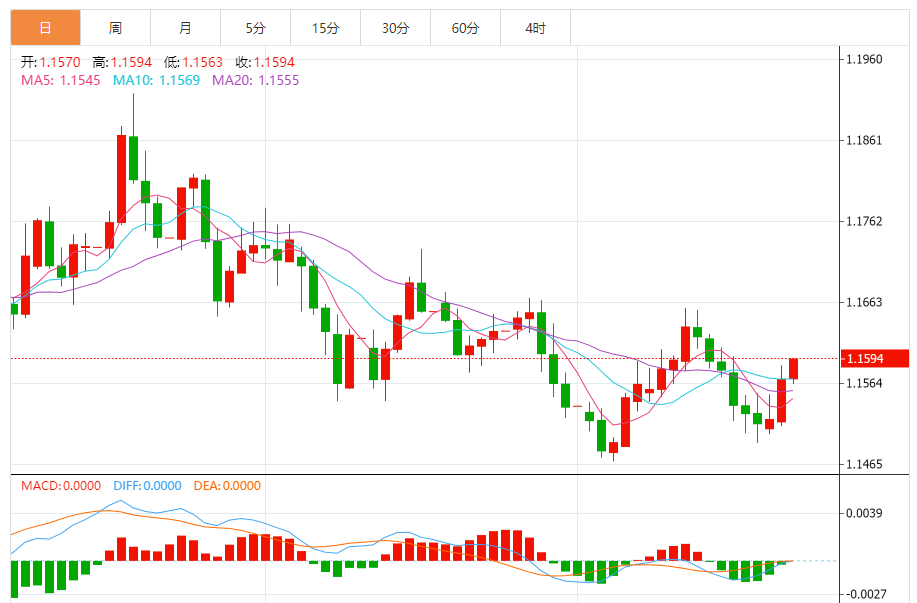Image resolution: width=917 pixels, height=603 pixels.
Task: Open the 30分 chart tab
Action: [x=395, y=27]
